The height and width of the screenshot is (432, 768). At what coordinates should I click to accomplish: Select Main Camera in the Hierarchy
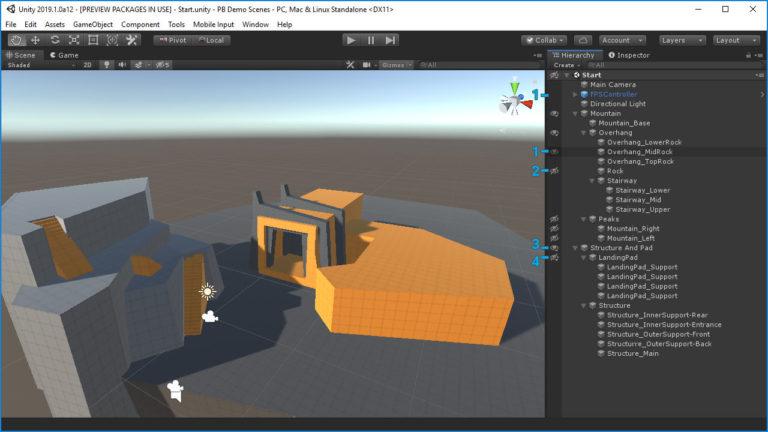point(613,85)
